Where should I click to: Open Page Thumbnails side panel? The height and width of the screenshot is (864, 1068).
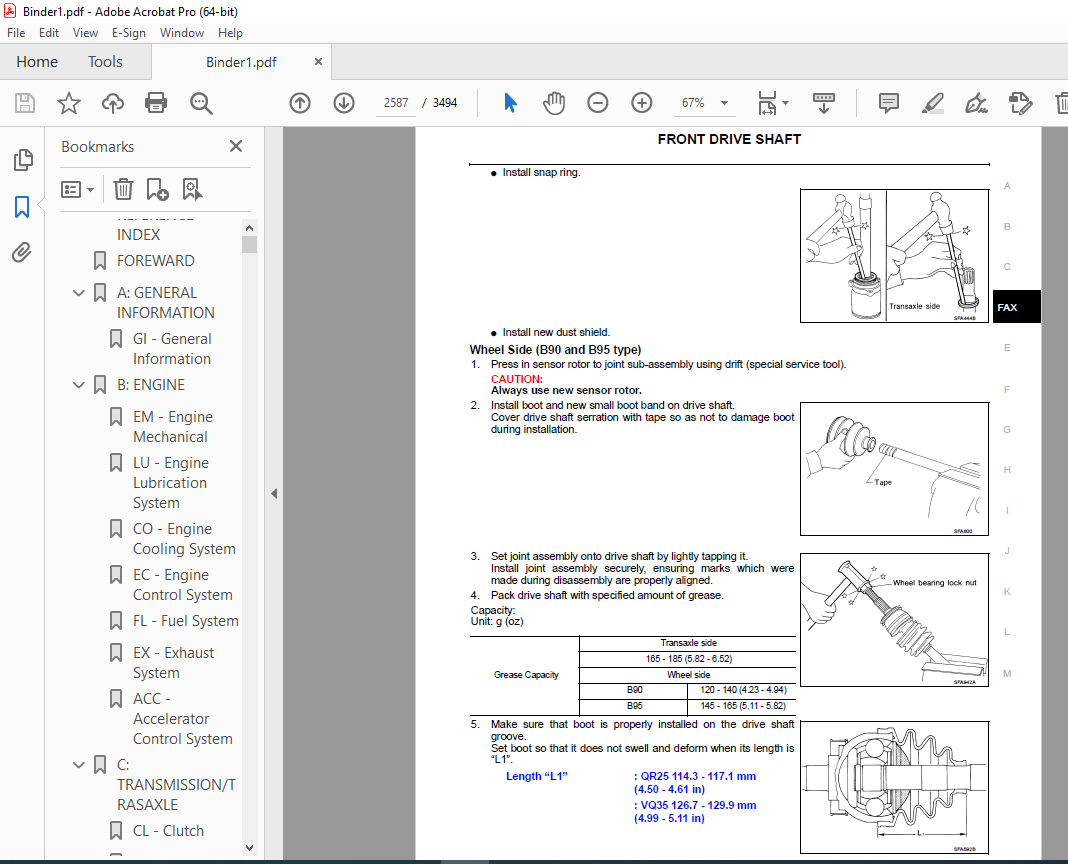(22, 160)
